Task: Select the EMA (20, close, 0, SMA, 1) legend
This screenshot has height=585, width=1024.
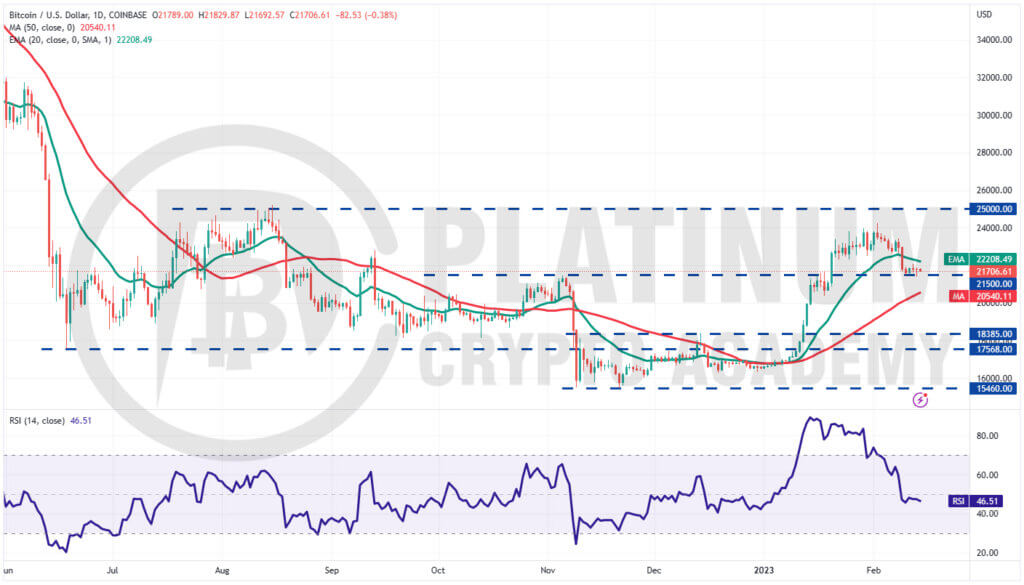Action: click(60, 40)
